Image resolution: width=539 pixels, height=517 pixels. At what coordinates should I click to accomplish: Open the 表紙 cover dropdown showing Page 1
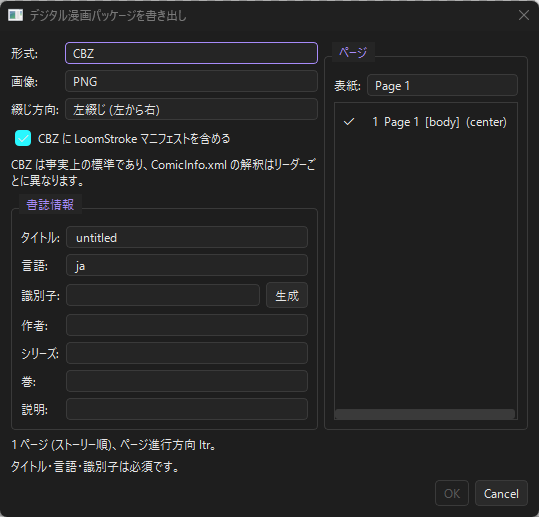pos(442,85)
